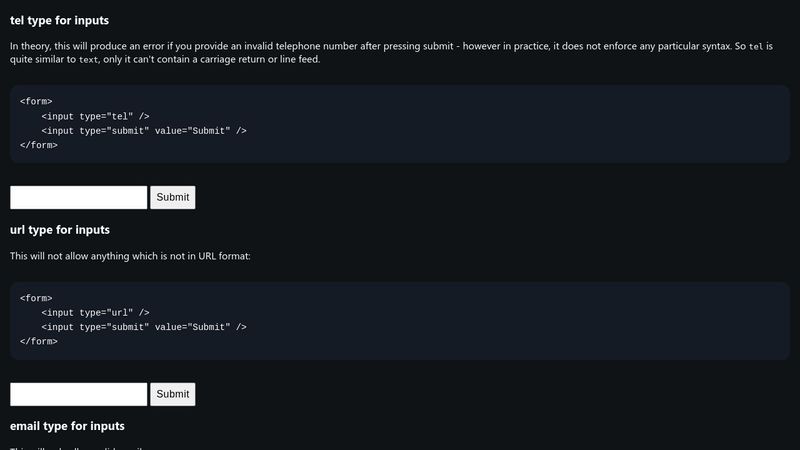Image resolution: width=800 pixels, height=450 pixels.
Task: Click the inline 'tel' code word in paragraph
Action: (x=756, y=46)
